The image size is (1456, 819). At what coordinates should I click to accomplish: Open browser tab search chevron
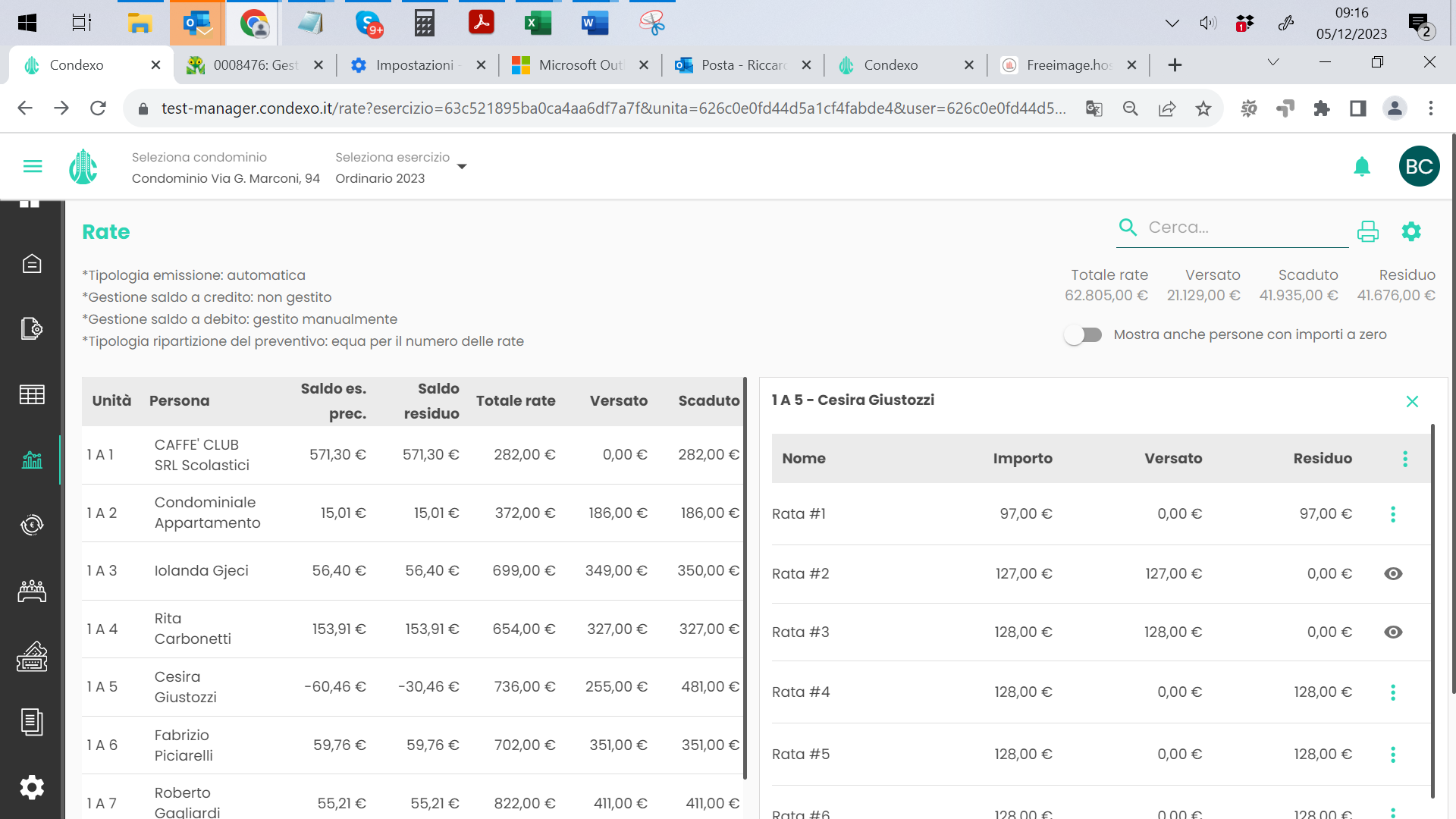click(x=1273, y=62)
